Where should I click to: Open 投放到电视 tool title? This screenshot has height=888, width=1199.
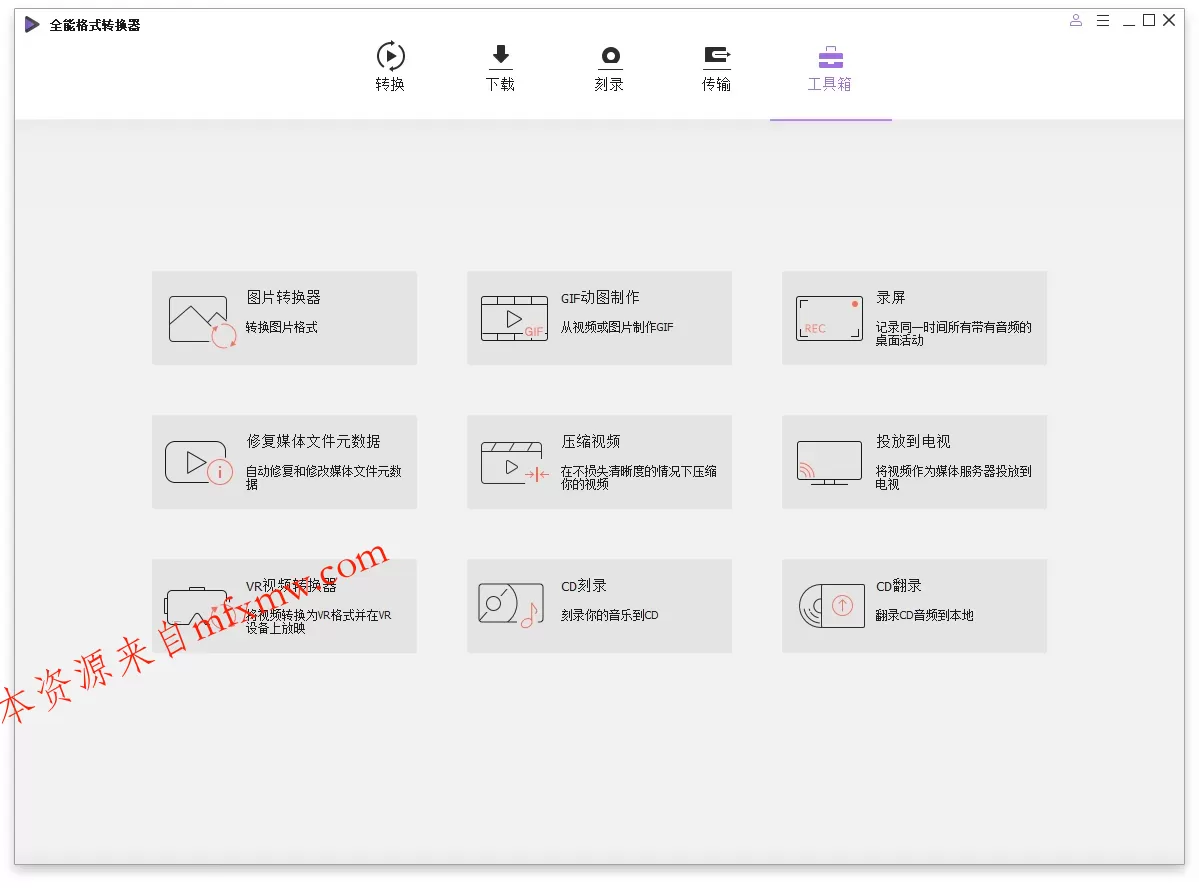point(913,441)
